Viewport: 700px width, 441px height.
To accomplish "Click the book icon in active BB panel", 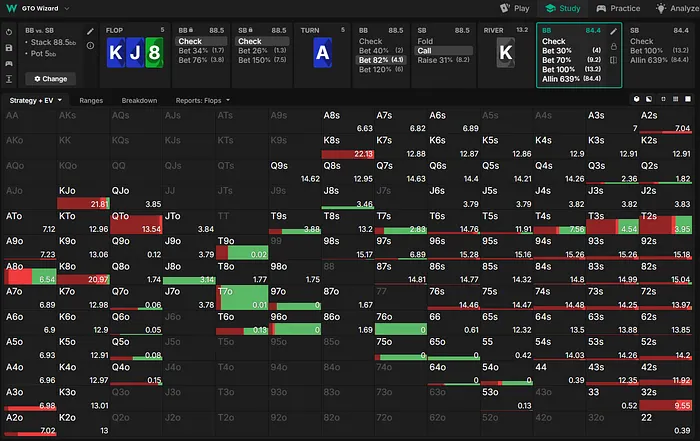I will coord(615,60).
